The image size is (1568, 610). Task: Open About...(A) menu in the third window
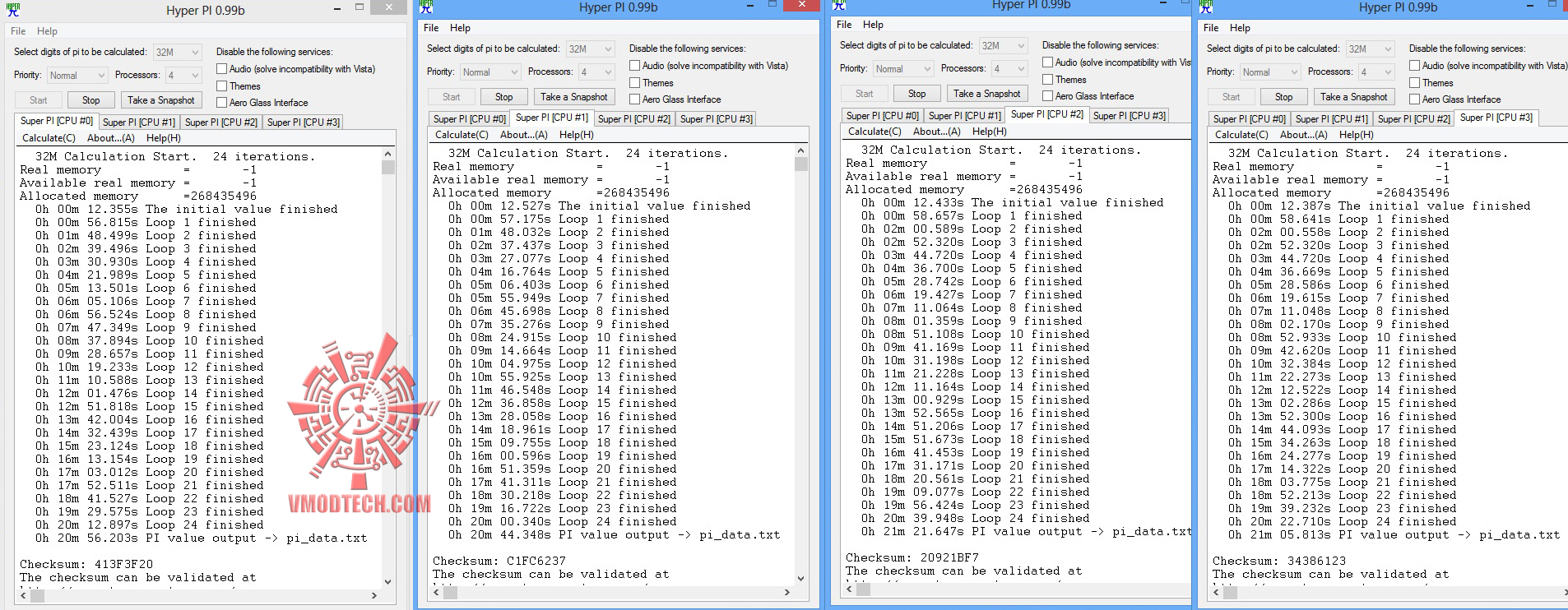pyautogui.click(x=936, y=132)
